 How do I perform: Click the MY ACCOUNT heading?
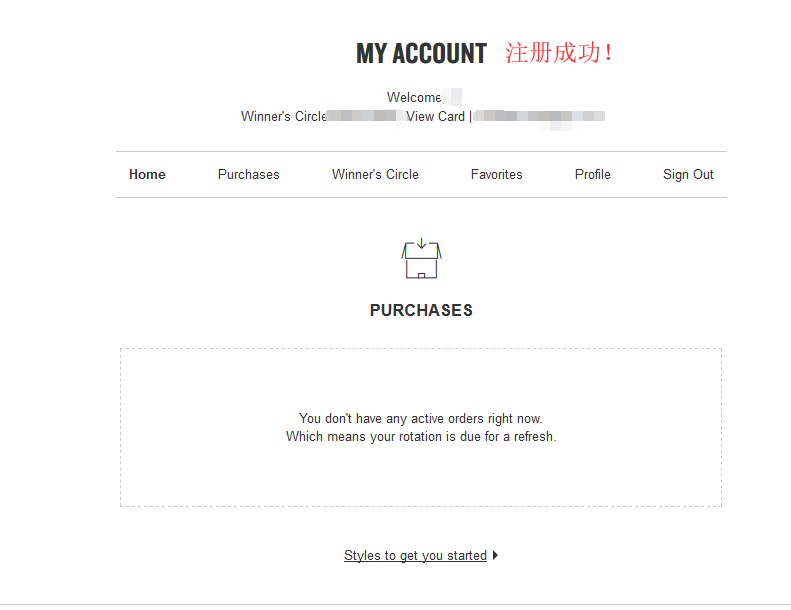(421, 54)
